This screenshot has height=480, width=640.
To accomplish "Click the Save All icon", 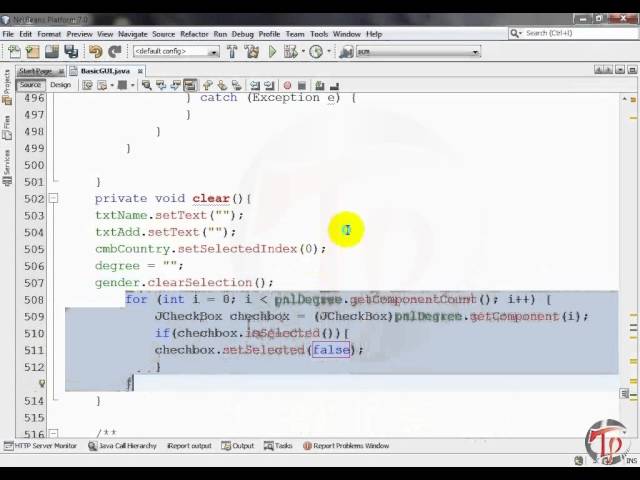I will [x=71, y=51].
